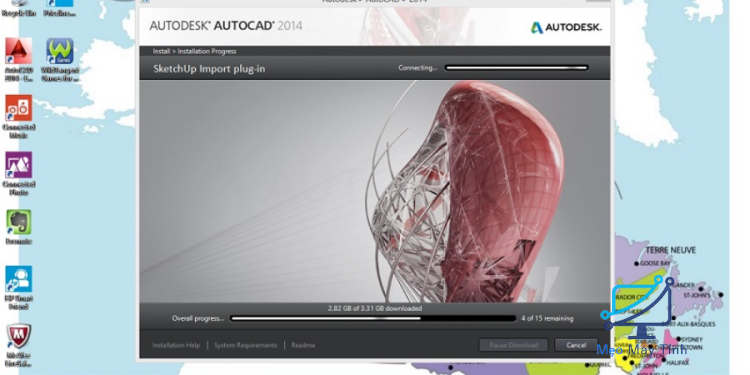Launch Connected Music from the desktop

point(19,116)
